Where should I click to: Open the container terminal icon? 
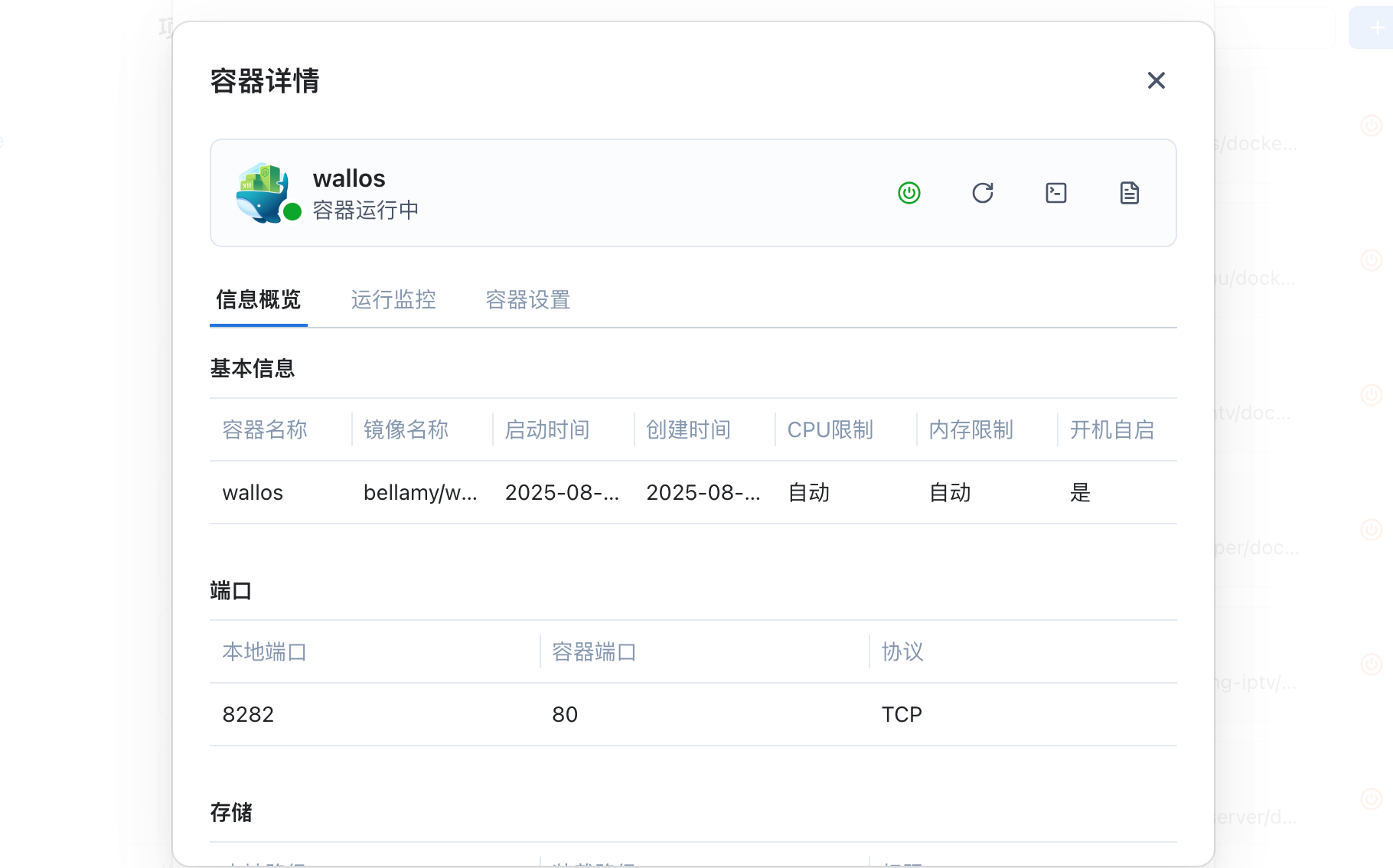click(x=1055, y=193)
